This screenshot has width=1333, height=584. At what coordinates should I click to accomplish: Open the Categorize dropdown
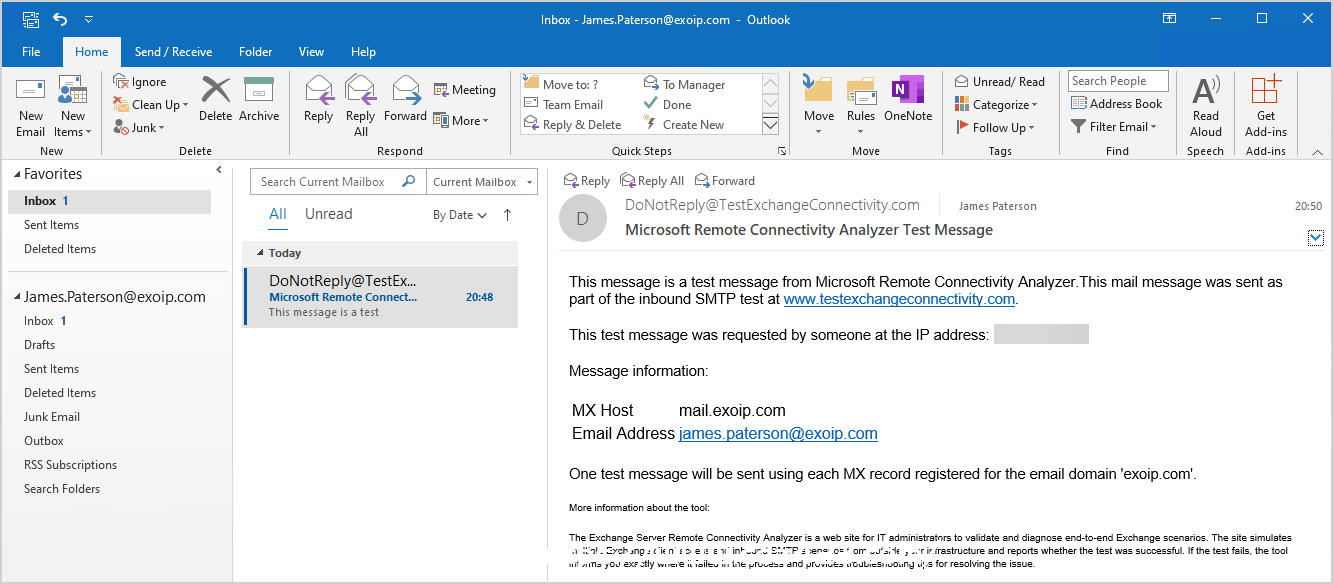996,105
